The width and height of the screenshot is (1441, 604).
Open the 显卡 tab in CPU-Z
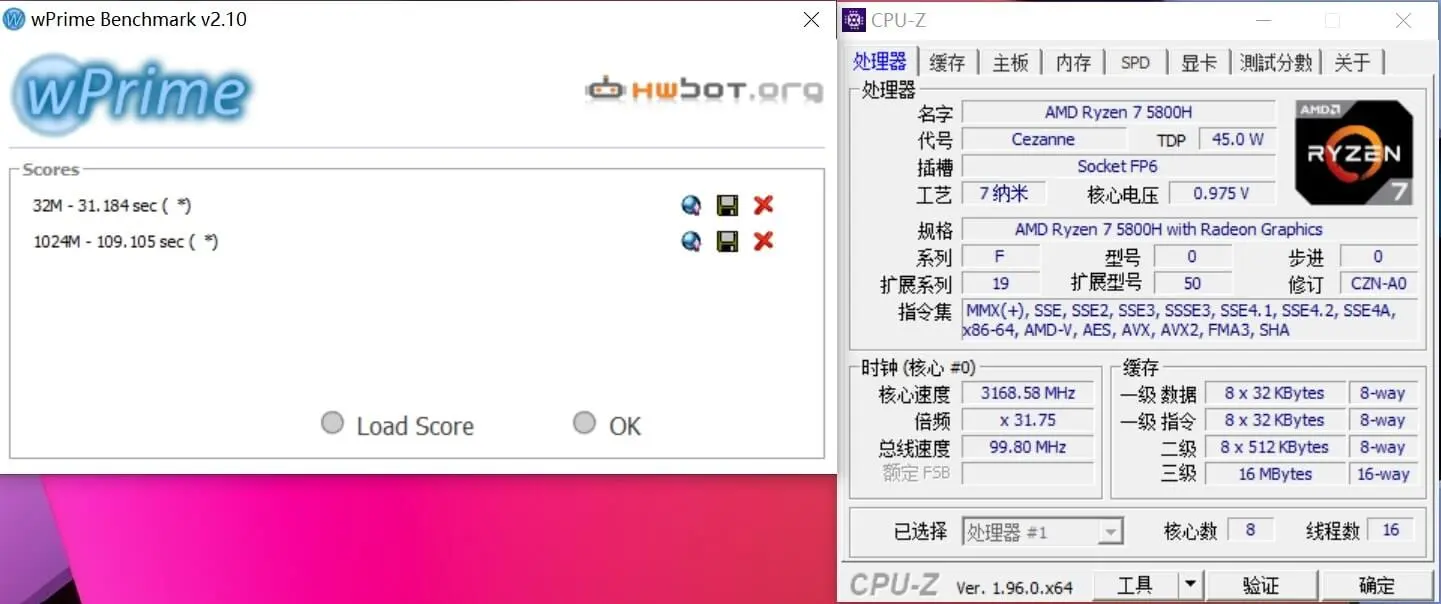(1199, 62)
